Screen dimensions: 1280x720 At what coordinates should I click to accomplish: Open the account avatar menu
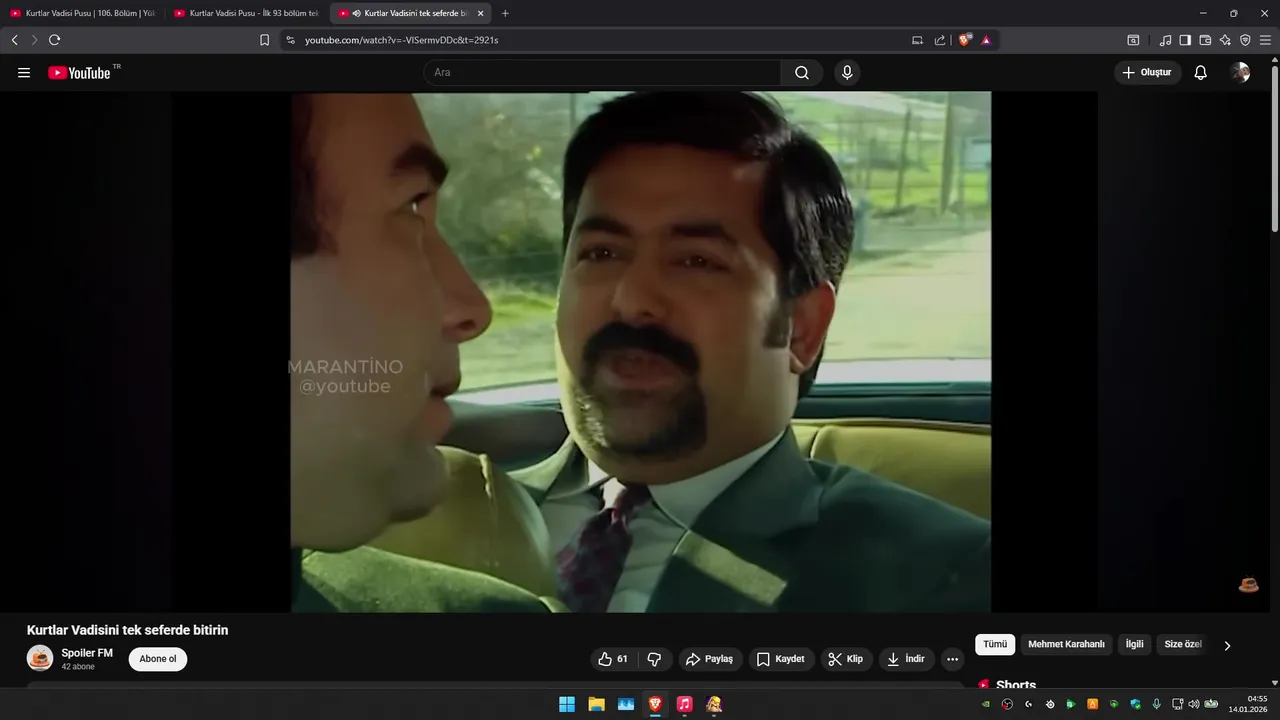tap(1241, 73)
